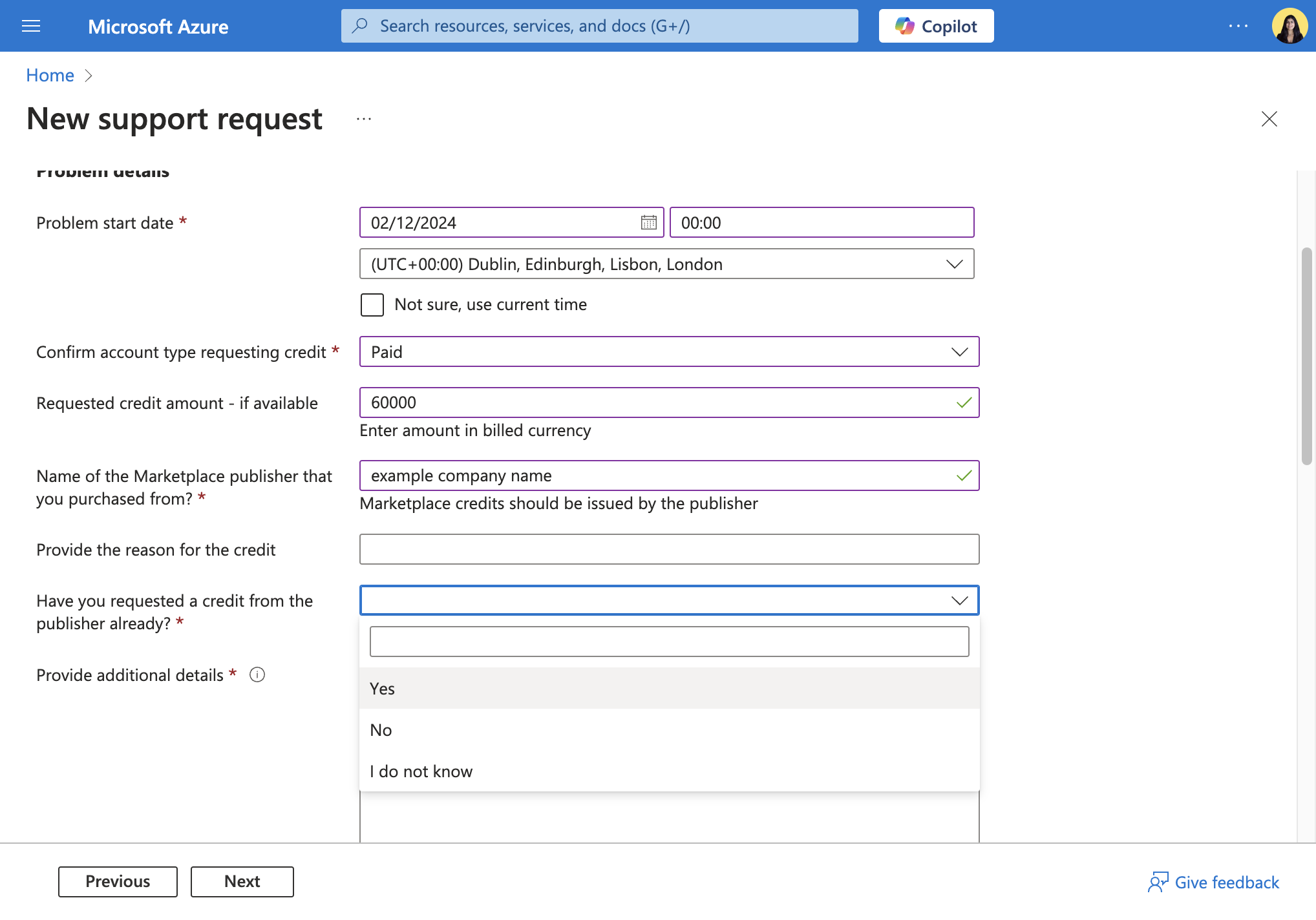Viewport: 1316px width, 920px height.
Task: Click the Marketplace publisher name field
Action: coord(669,476)
